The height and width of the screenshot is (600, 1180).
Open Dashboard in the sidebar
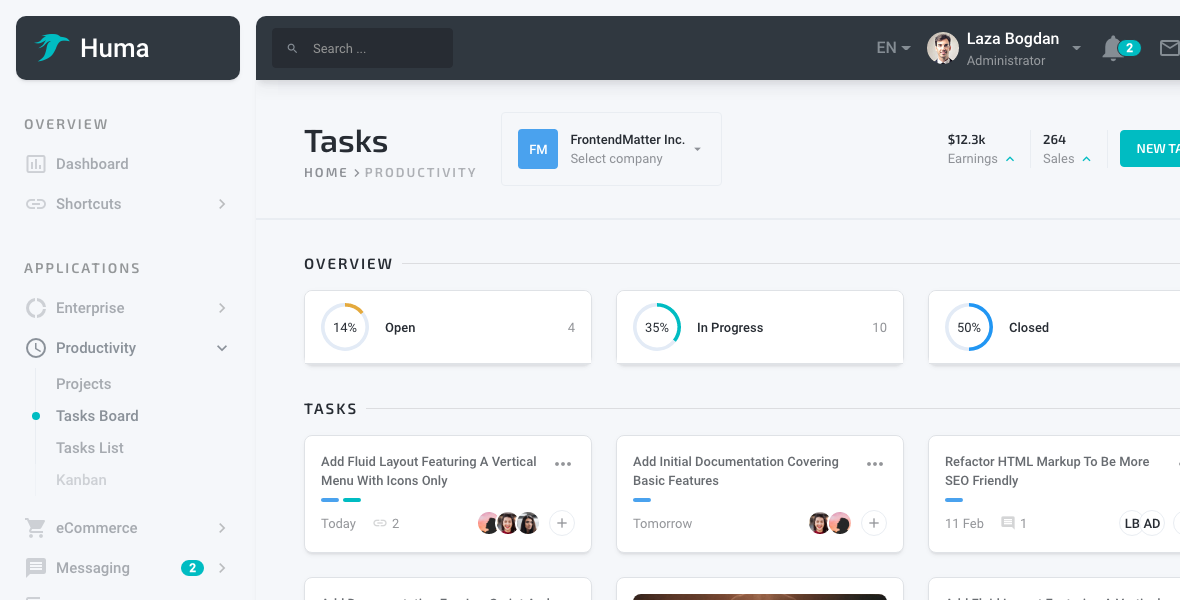[x=92, y=163]
